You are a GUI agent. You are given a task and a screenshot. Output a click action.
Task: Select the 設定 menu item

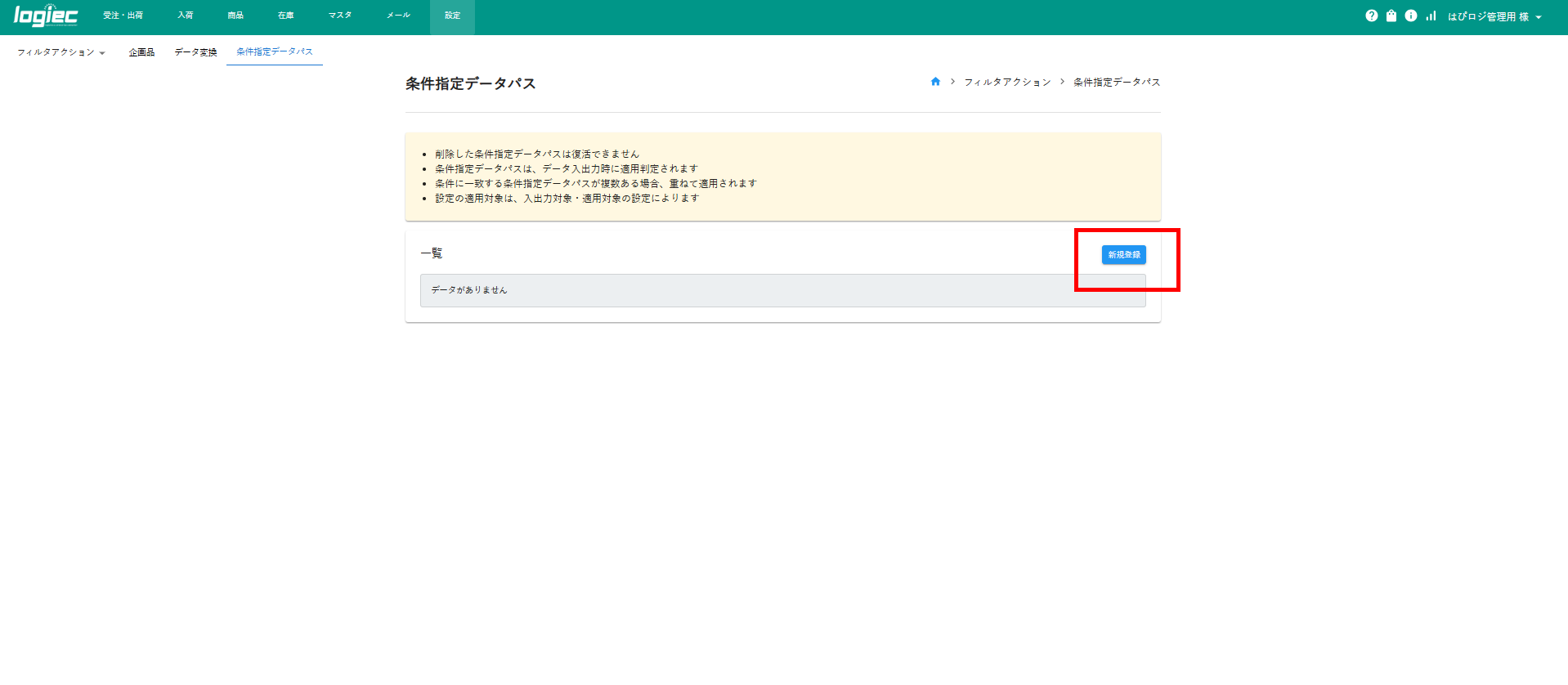452,16
